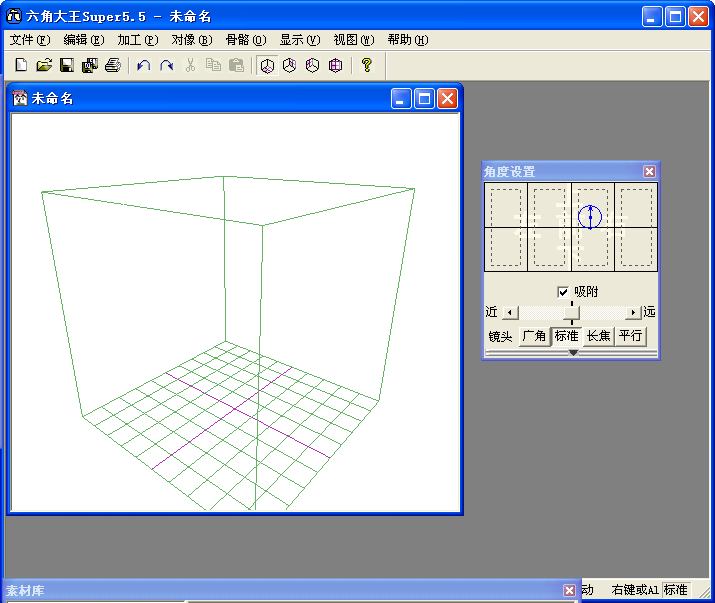This screenshot has width=715, height=603.
Task: Switch lens to 广角 wide angle
Action: [x=534, y=336]
